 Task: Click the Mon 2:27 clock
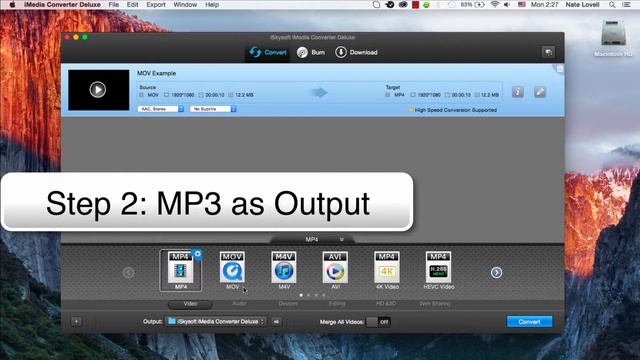[544, 4]
